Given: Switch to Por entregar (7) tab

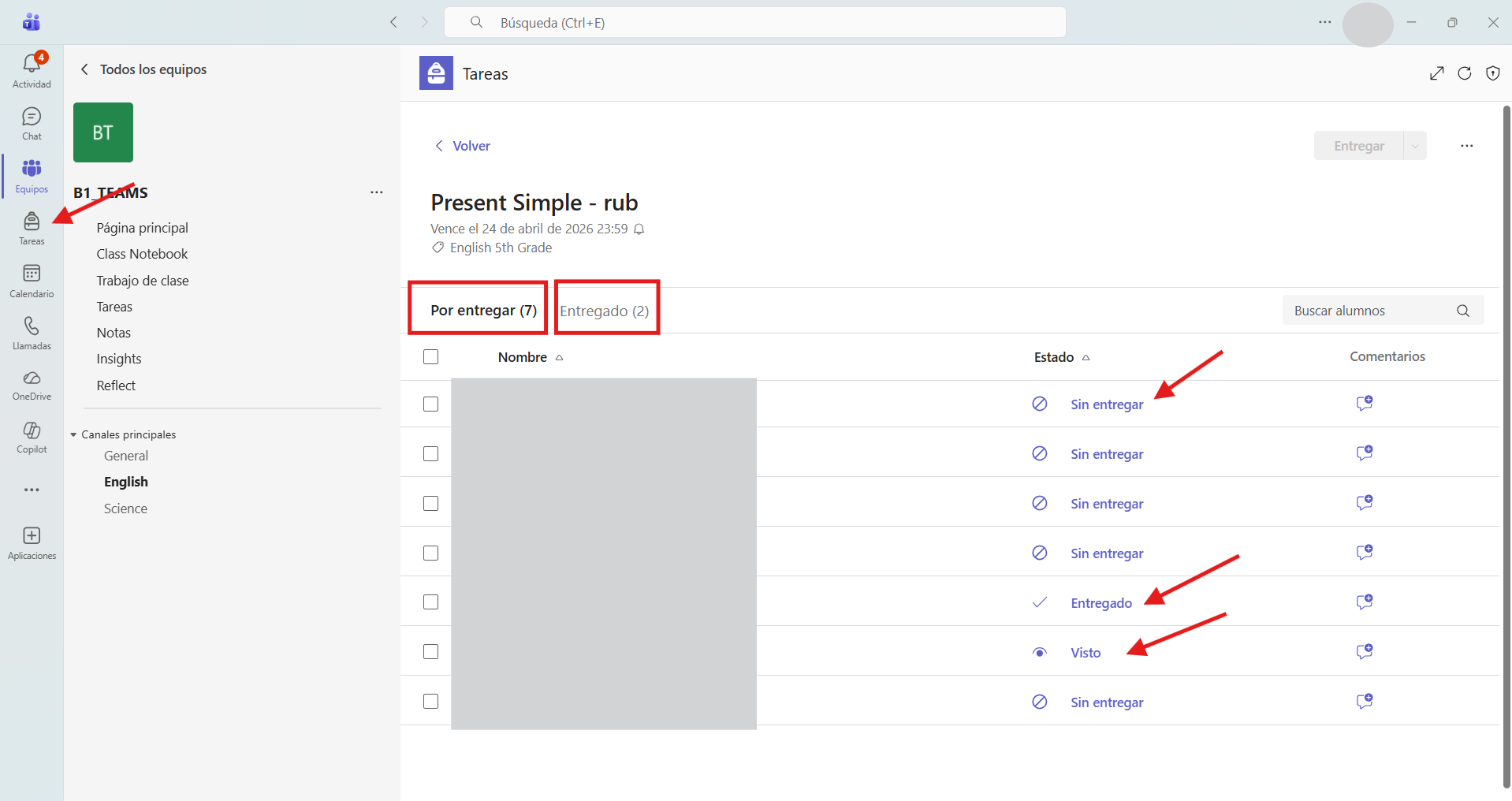Looking at the screenshot, I should (483, 311).
